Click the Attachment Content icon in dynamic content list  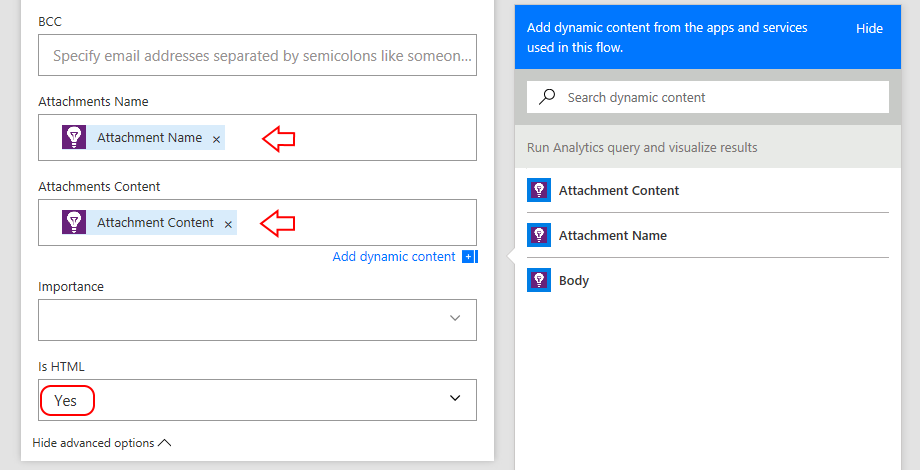click(539, 190)
